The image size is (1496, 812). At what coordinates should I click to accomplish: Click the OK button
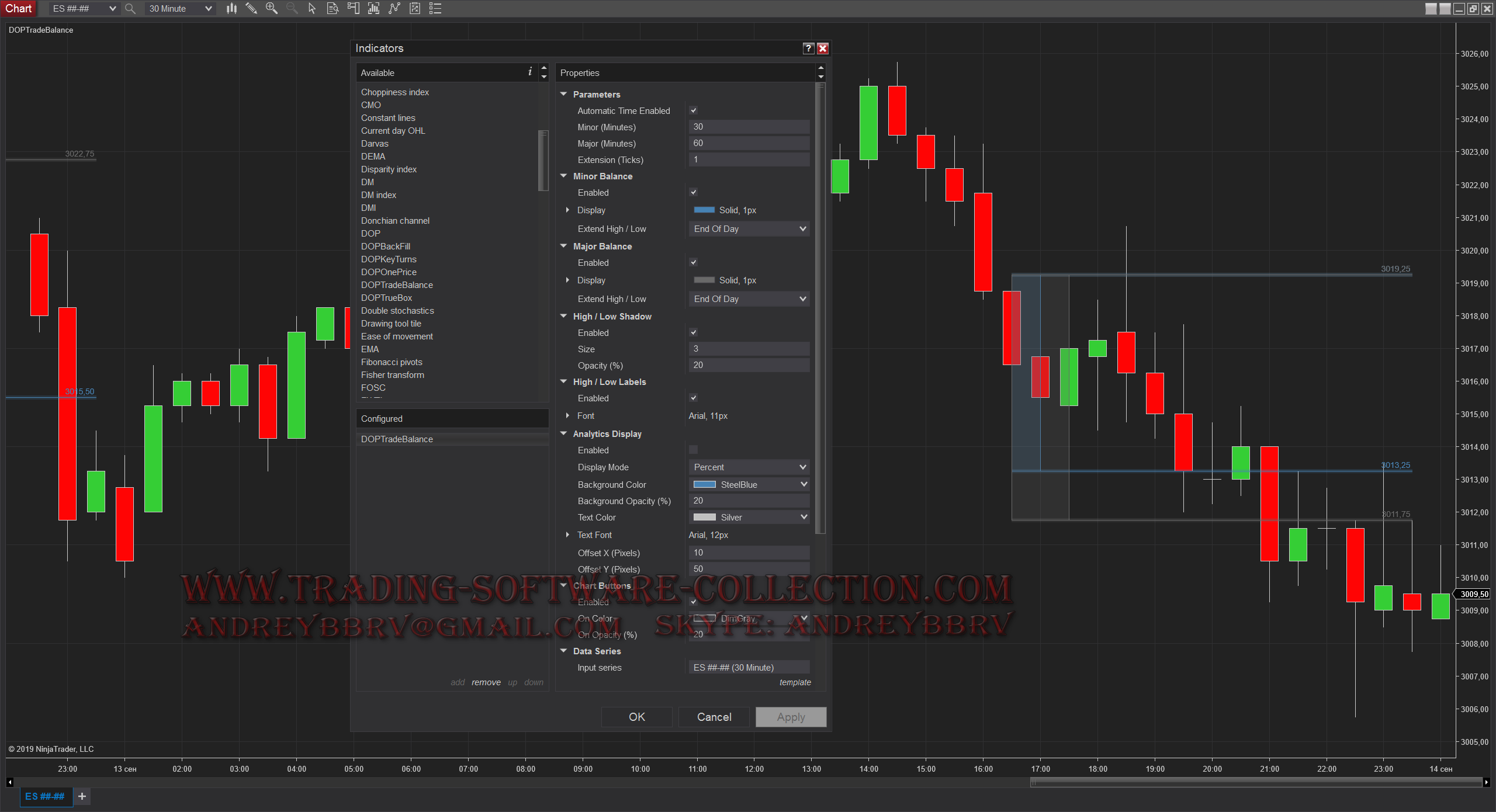tap(636, 717)
